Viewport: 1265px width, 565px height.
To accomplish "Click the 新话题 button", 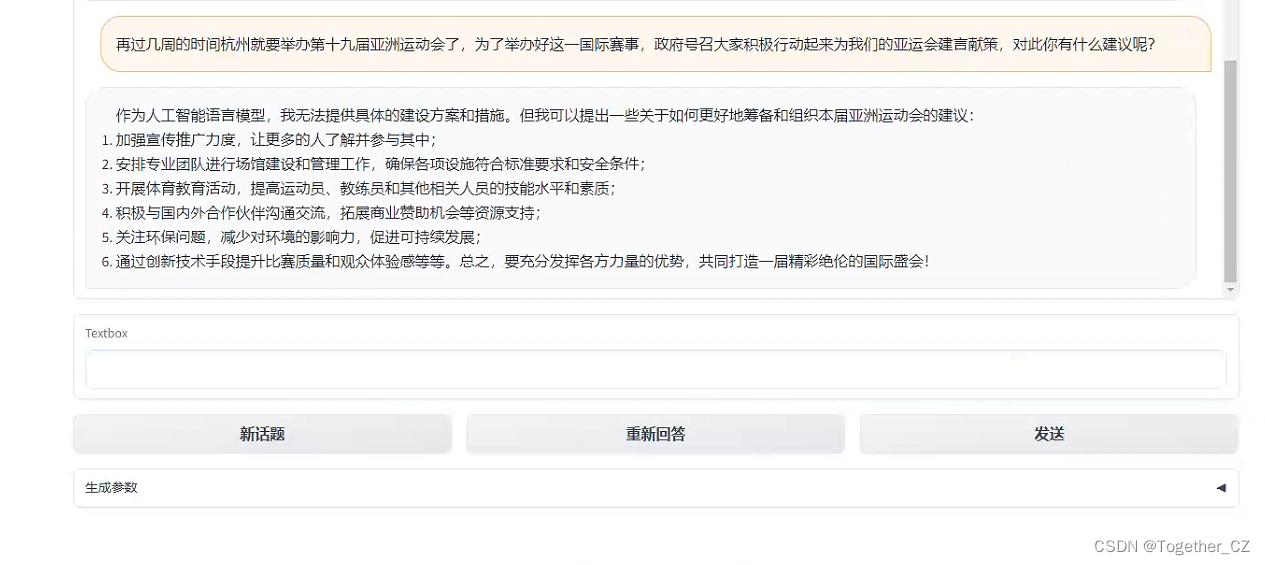I will tap(262, 434).
